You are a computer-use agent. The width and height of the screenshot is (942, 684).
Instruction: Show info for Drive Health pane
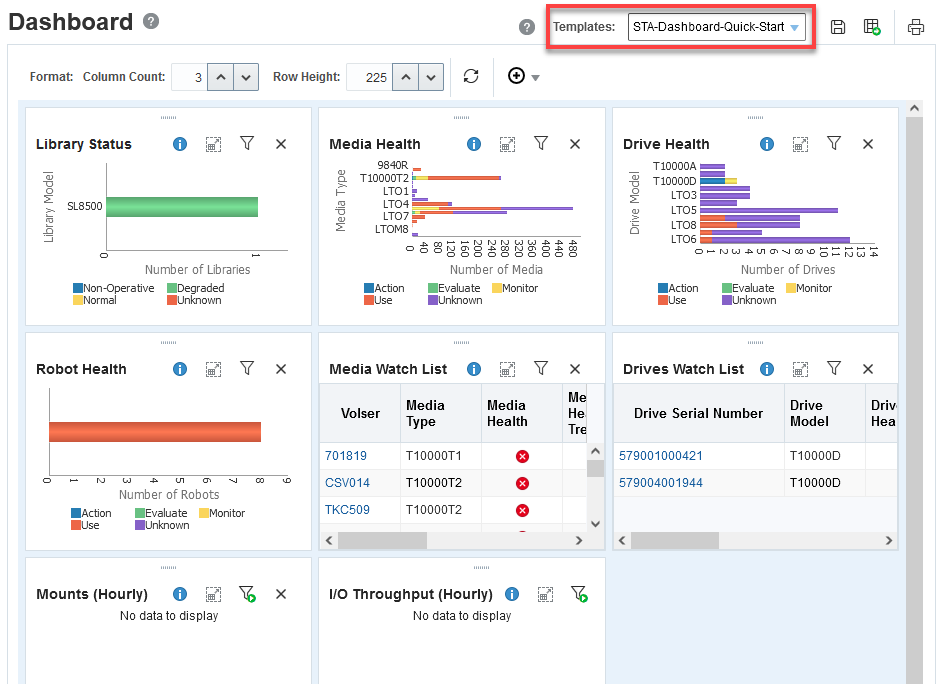click(x=767, y=144)
